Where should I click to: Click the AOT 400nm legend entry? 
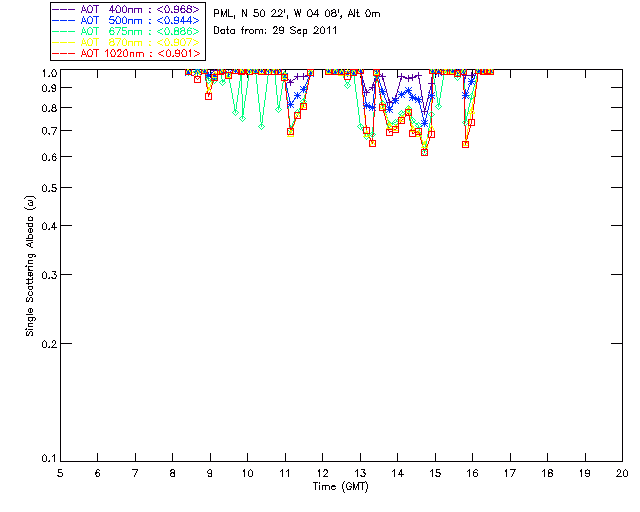[x=127, y=9]
